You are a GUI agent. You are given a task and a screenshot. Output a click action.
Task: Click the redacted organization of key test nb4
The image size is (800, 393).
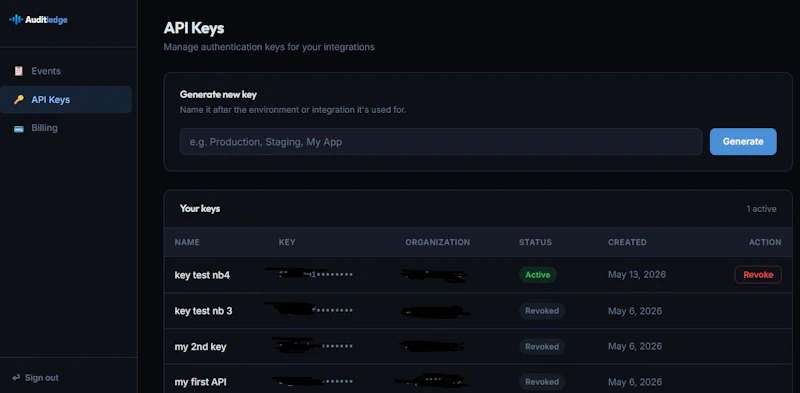pos(434,276)
